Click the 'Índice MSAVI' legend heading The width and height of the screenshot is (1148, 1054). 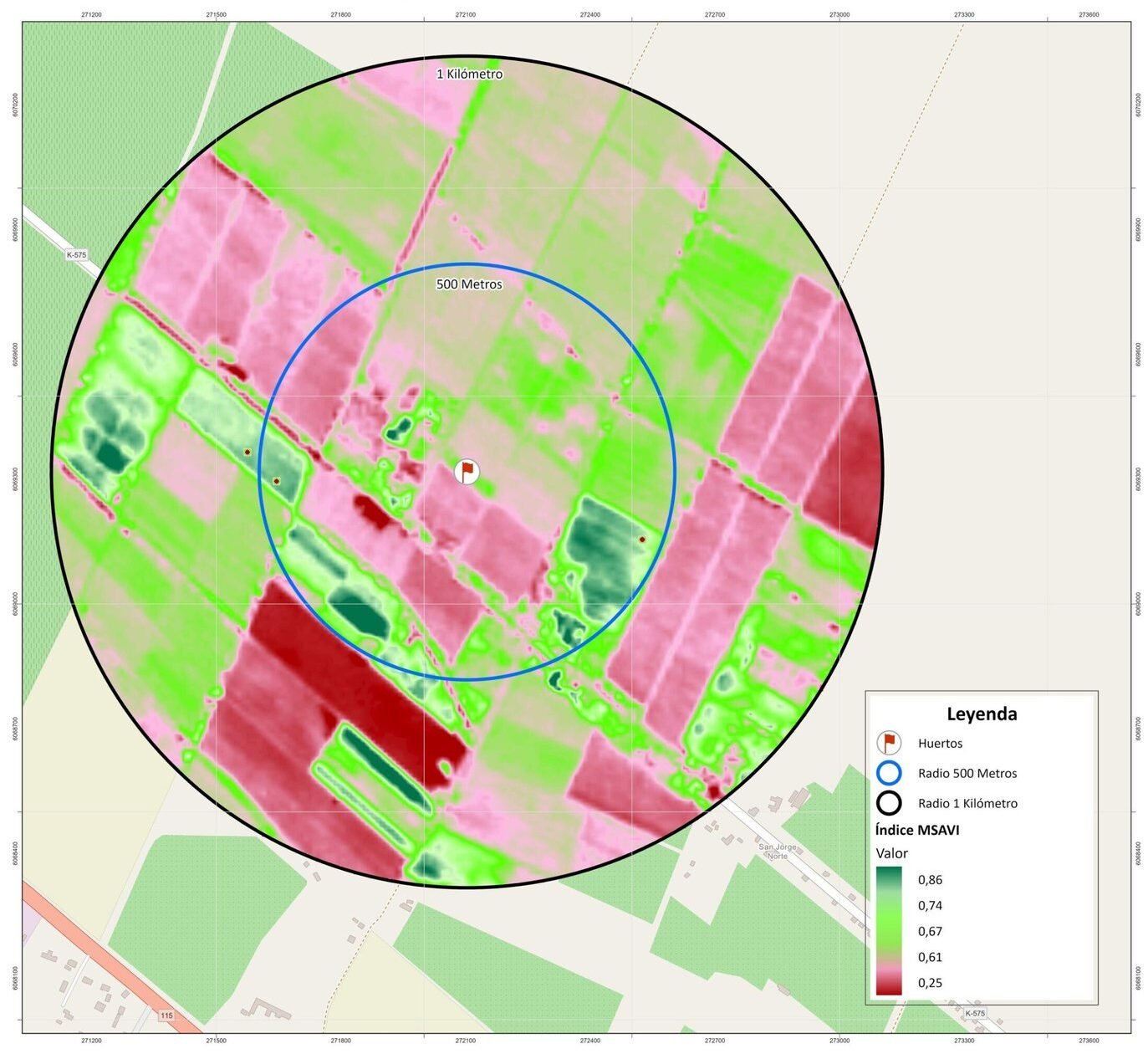[917, 830]
